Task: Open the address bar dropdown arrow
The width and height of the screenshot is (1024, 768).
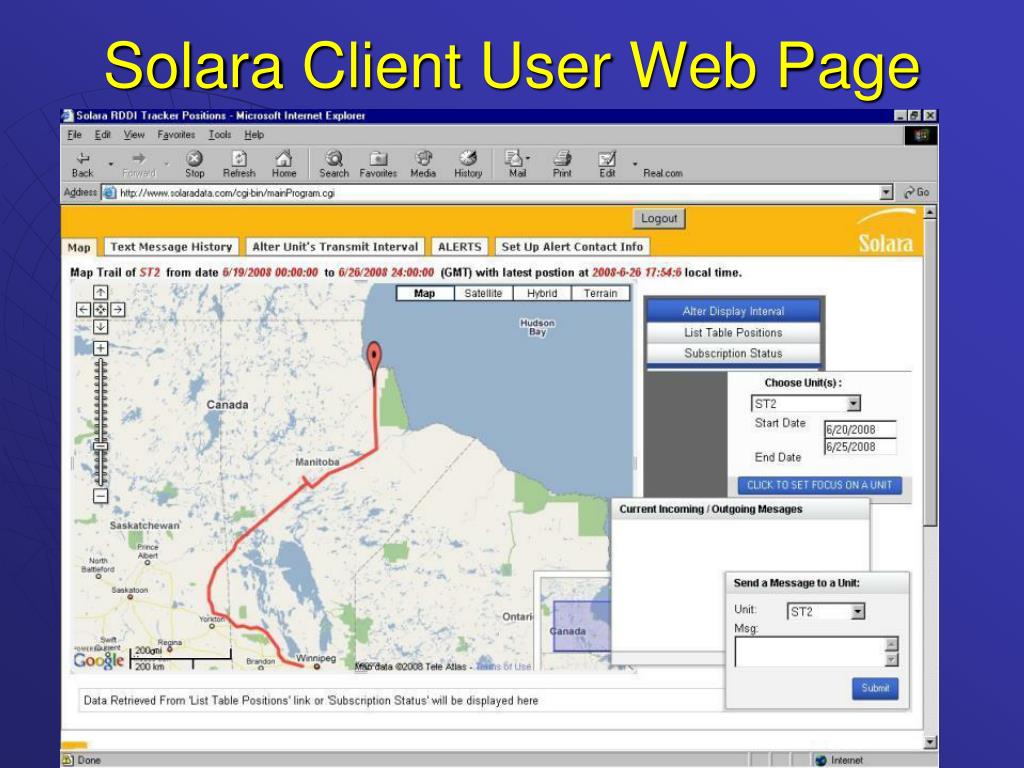Action: point(886,193)
